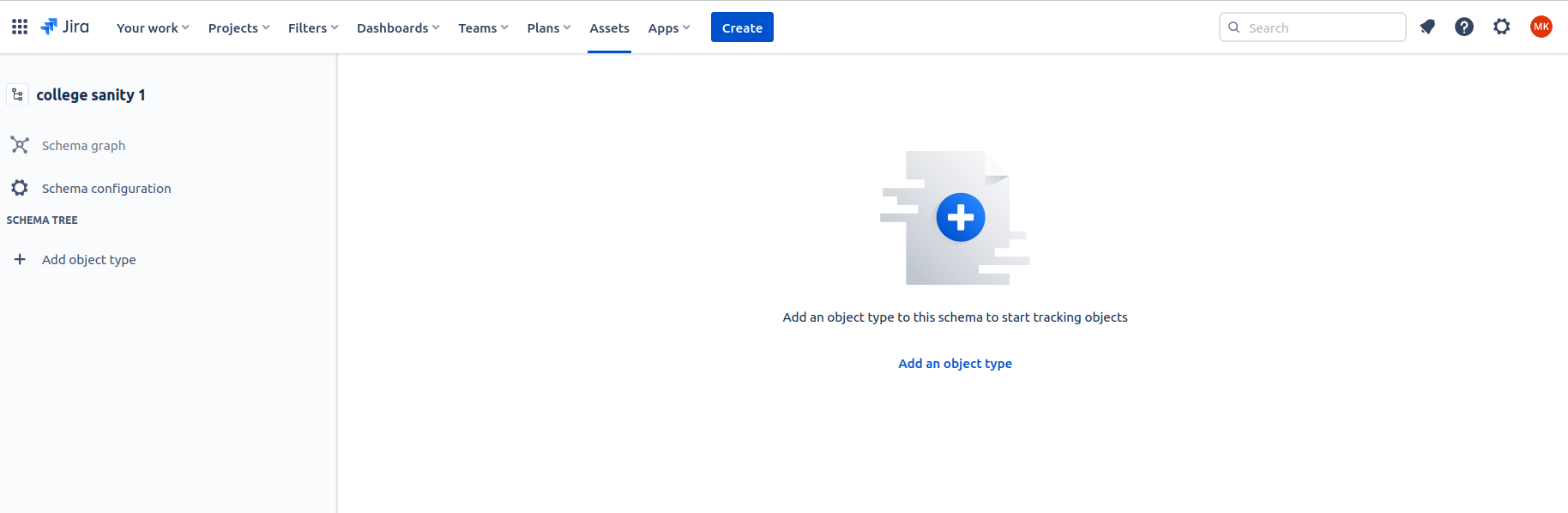Open the notifications icon
Image resolution: width=1568 pixels, height=513 pixels.
tap(1427, 27)
